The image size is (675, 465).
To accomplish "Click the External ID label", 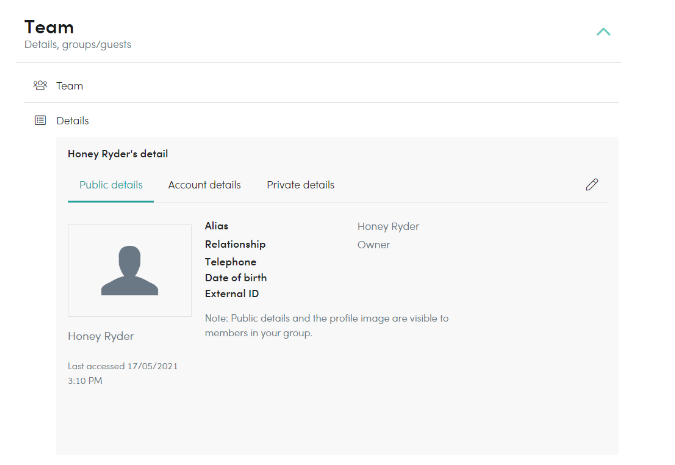I will pos(232,294).
